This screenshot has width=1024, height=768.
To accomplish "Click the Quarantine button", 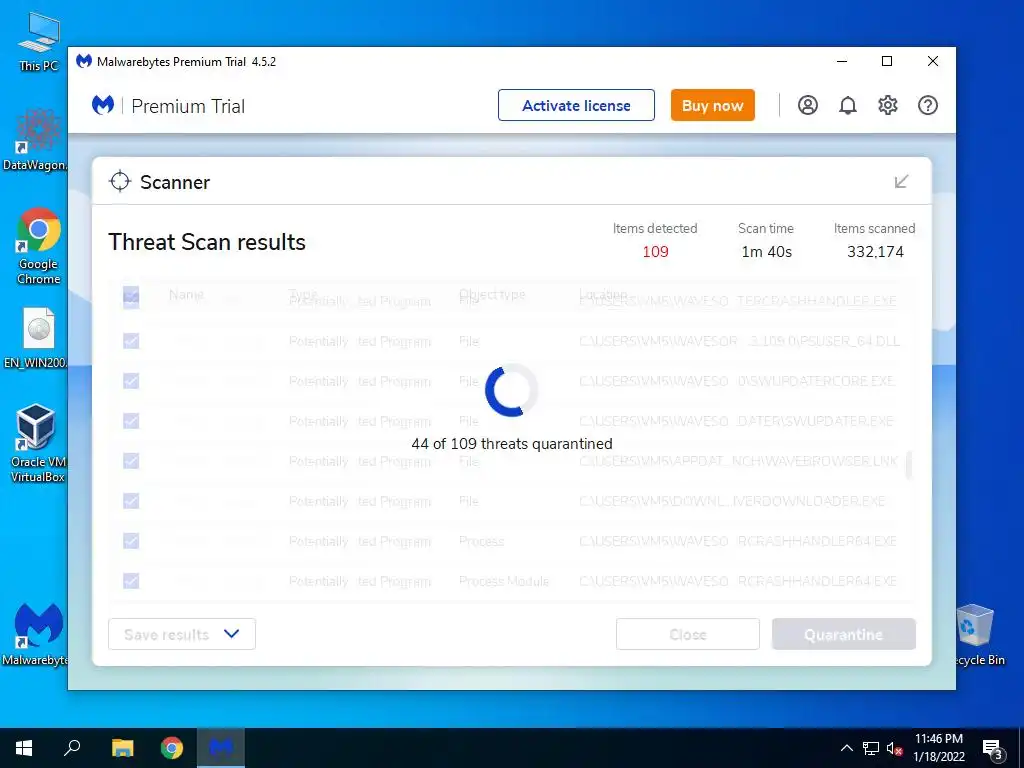I will click(x=843, y=634).
